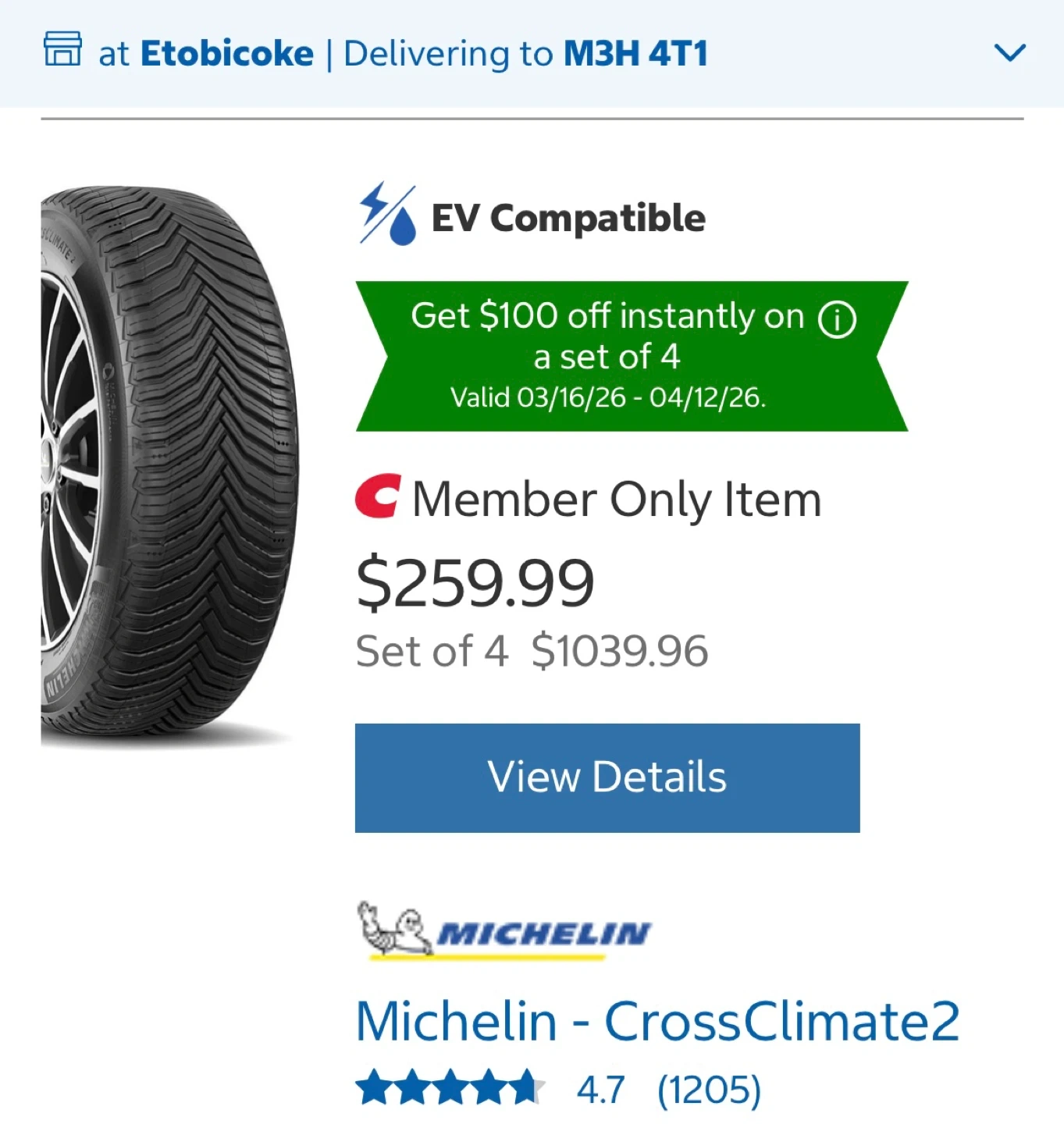Tap the M3H 4T1 postal code
1064x1124 pixels.
coord(635,54)
